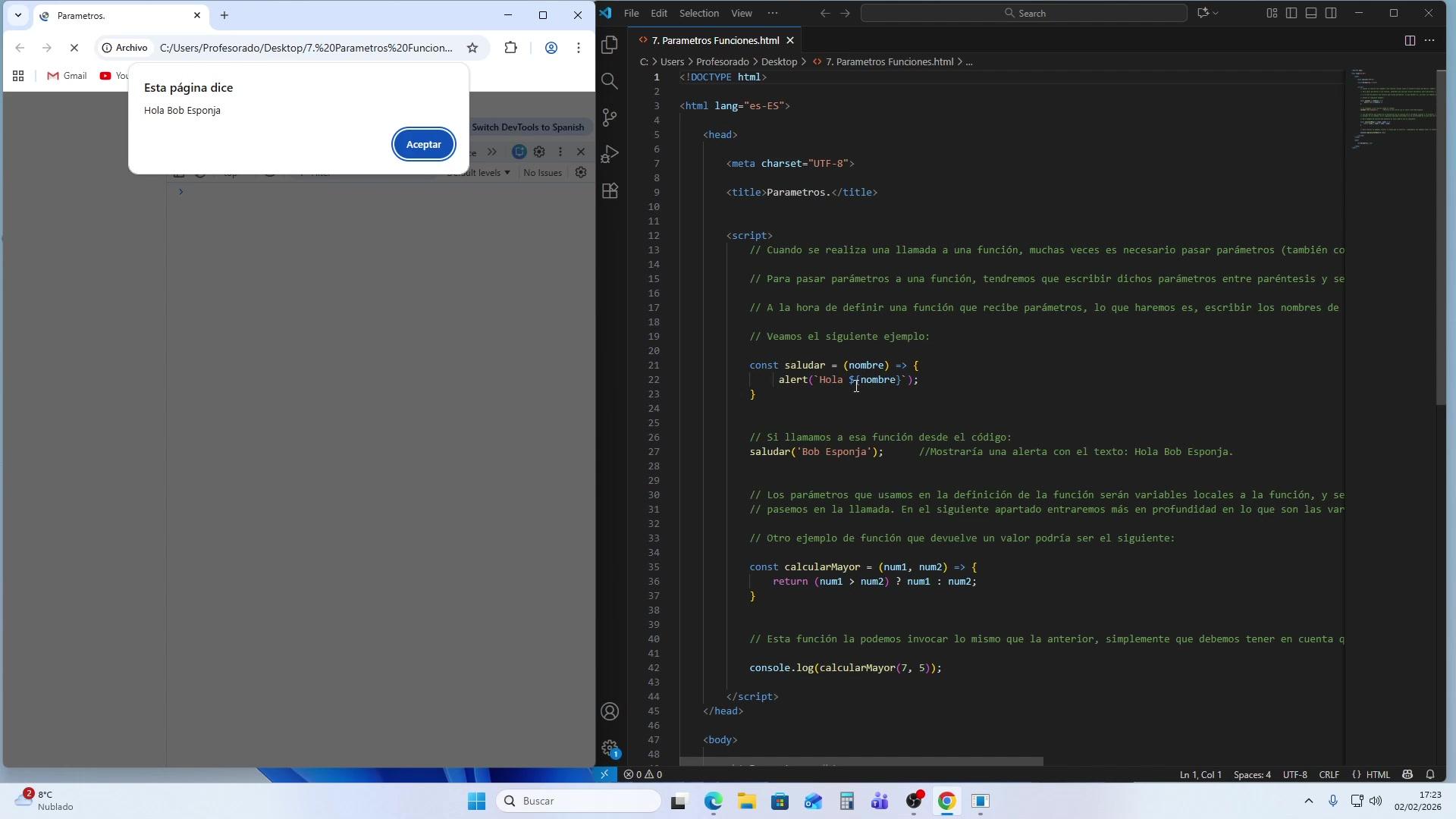Bookmark this page with the star icon
This screenshot has width=1456, height=819.
472,48
